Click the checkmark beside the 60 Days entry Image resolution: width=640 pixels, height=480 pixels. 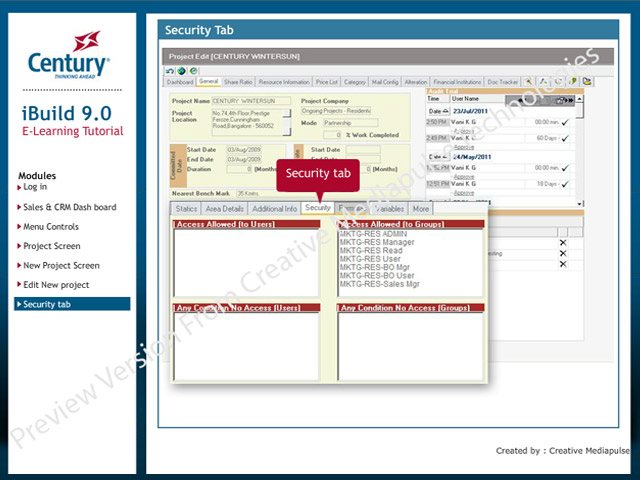tap(566, 138)
